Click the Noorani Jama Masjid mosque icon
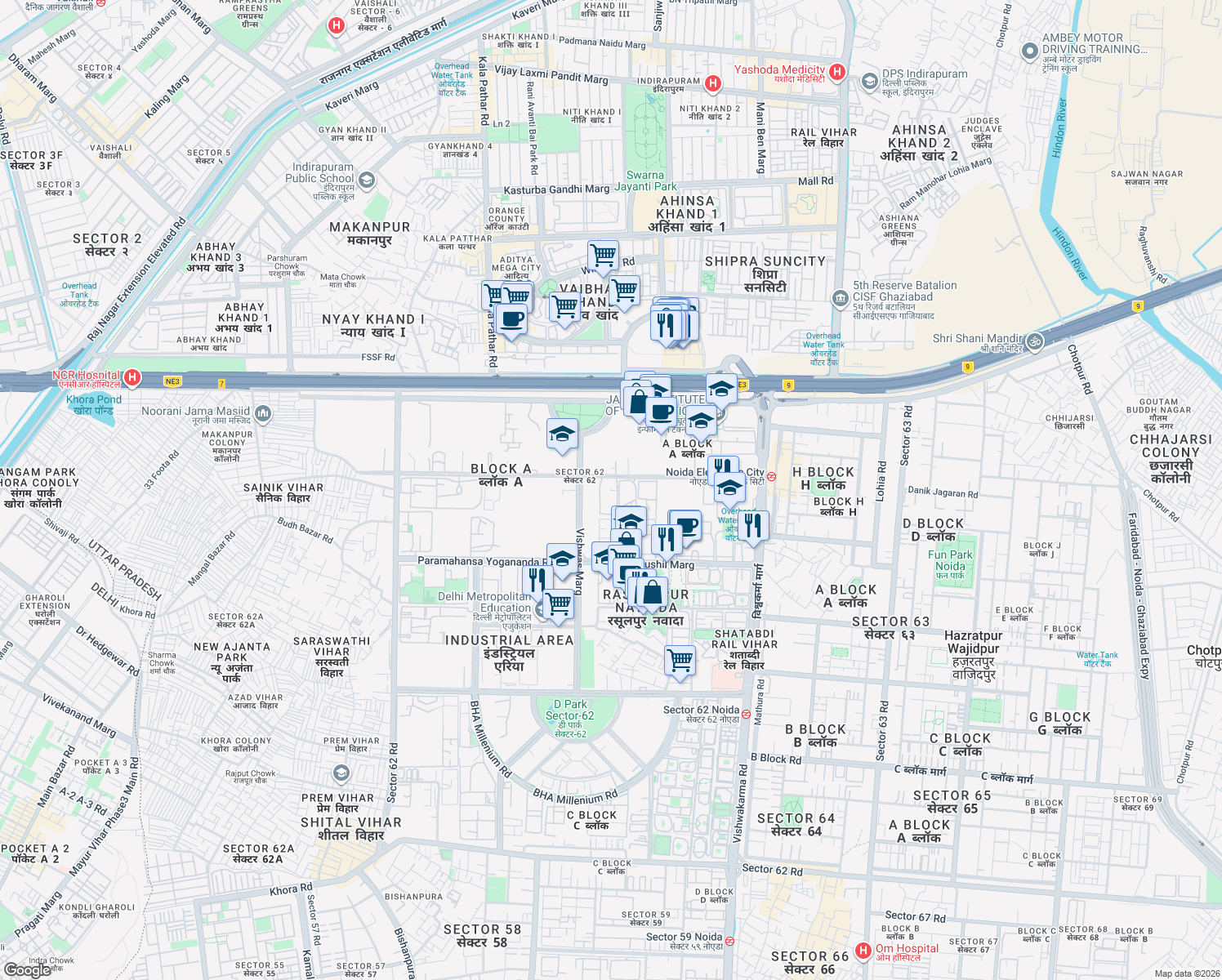1222x980 pixels. [262, 412]
